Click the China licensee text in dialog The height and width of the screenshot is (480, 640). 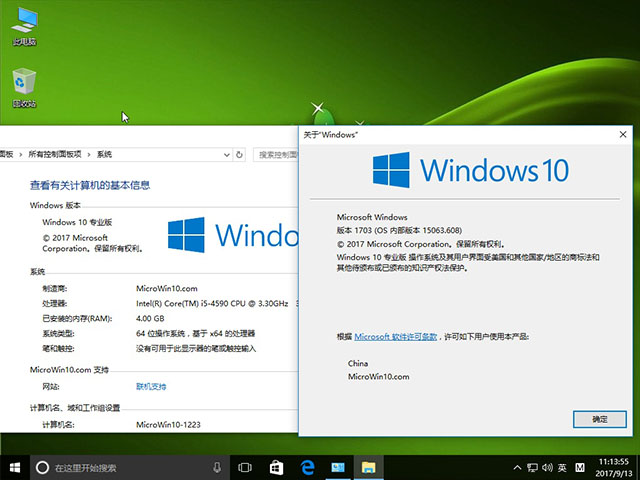click(358, 363)
